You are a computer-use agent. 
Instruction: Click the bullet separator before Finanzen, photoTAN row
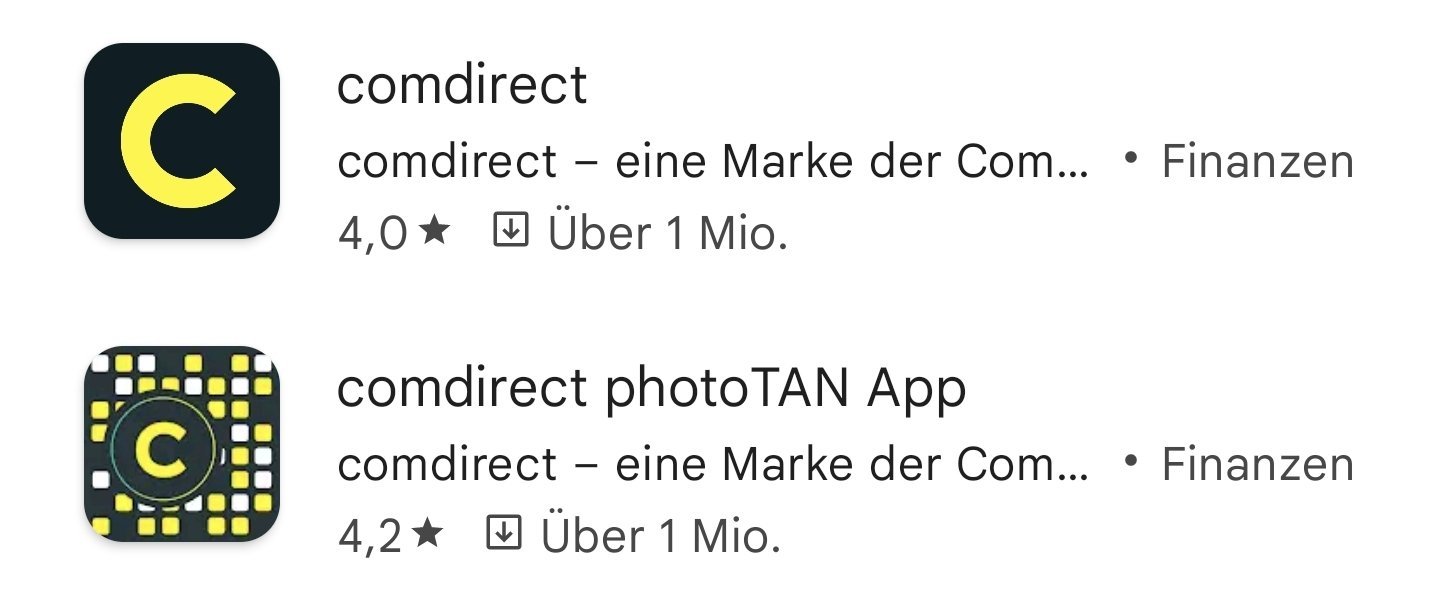[x=1131, y=461]
